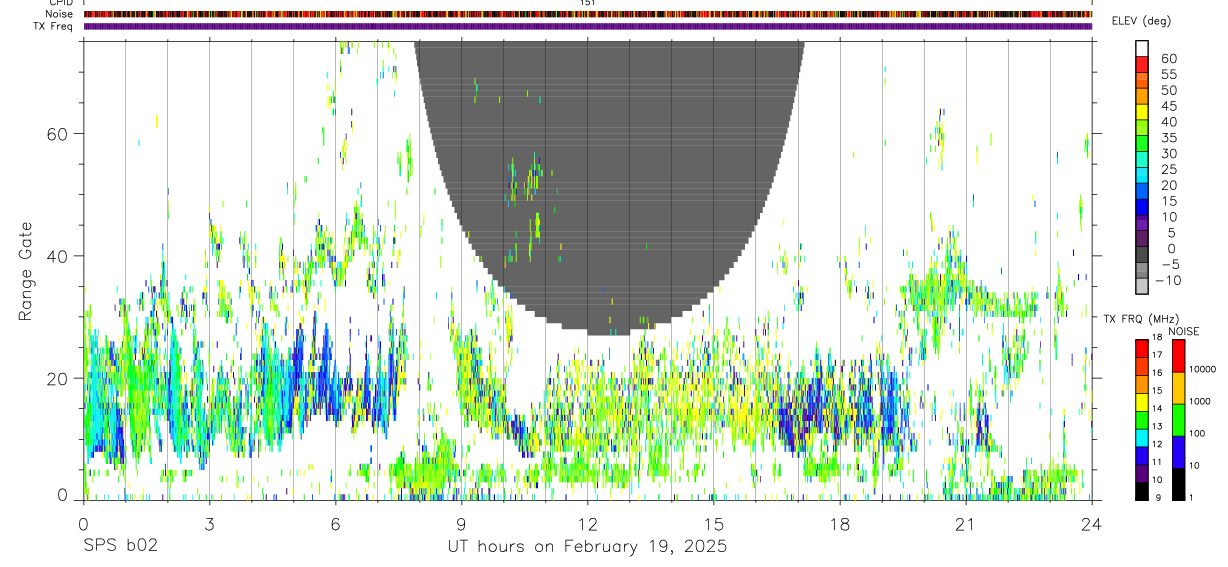Screen dimensions: 1228x567
Task: Click the x-axis tick label '6'
Action: pos(335,524)
